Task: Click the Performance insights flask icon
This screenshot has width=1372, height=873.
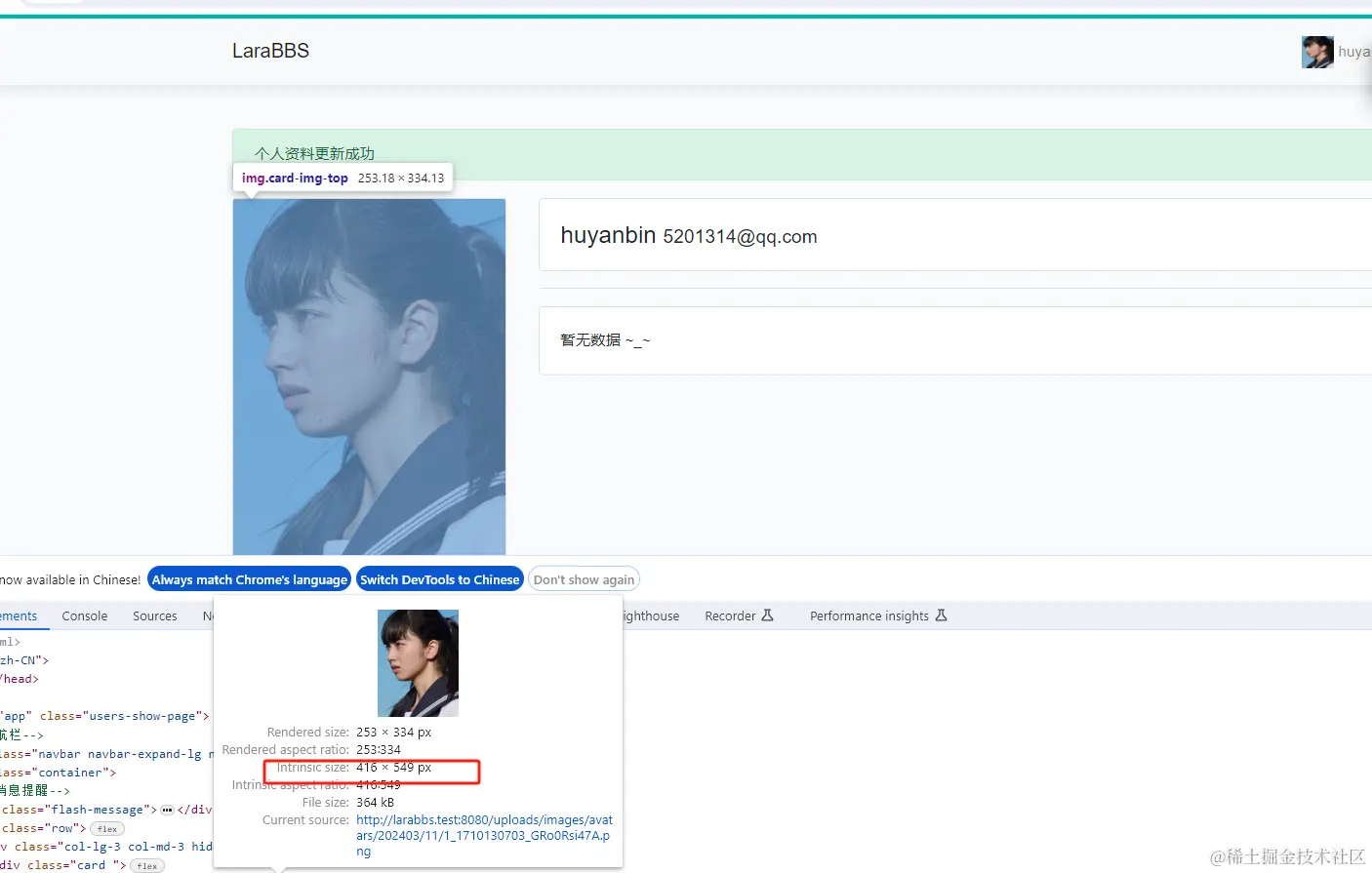Action: tap(941, 615)
